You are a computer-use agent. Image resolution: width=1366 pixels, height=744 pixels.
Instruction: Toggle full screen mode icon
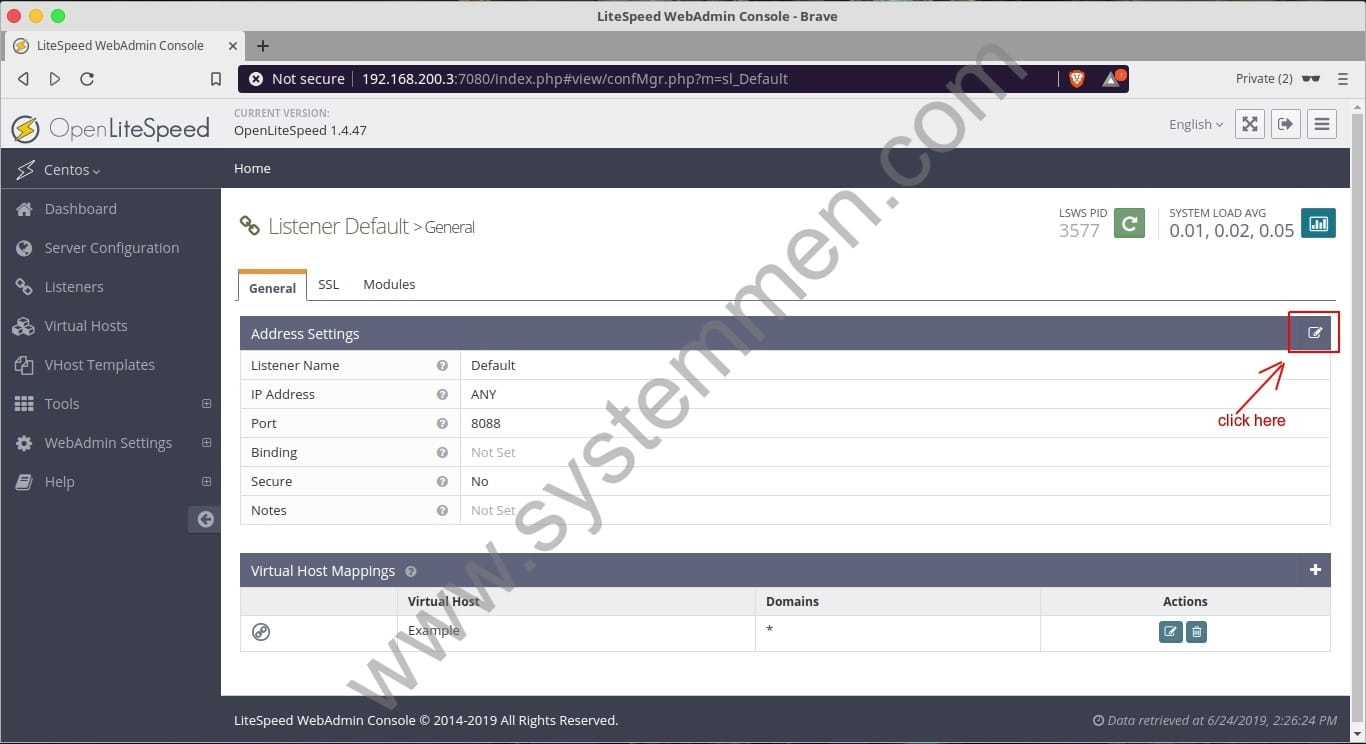pos(1250,124)
